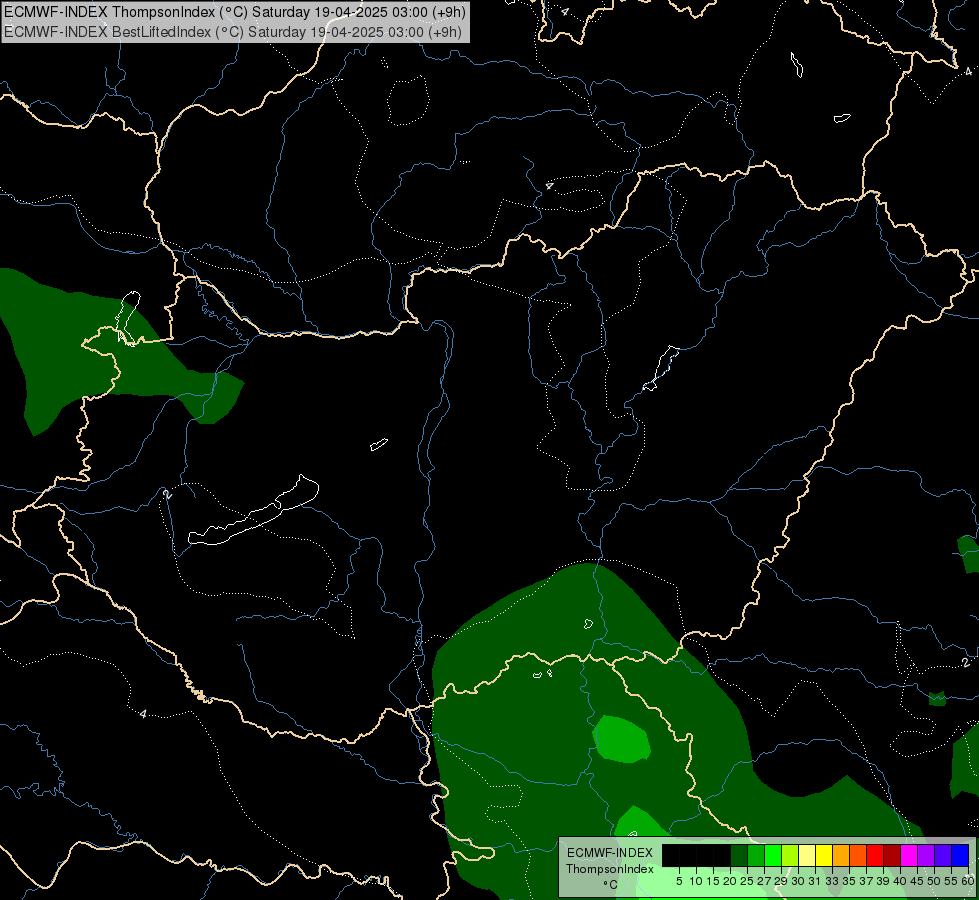Click the legend tick value 60
The height and width of the screenshot is (900, 979).
[x=968, y=881]
